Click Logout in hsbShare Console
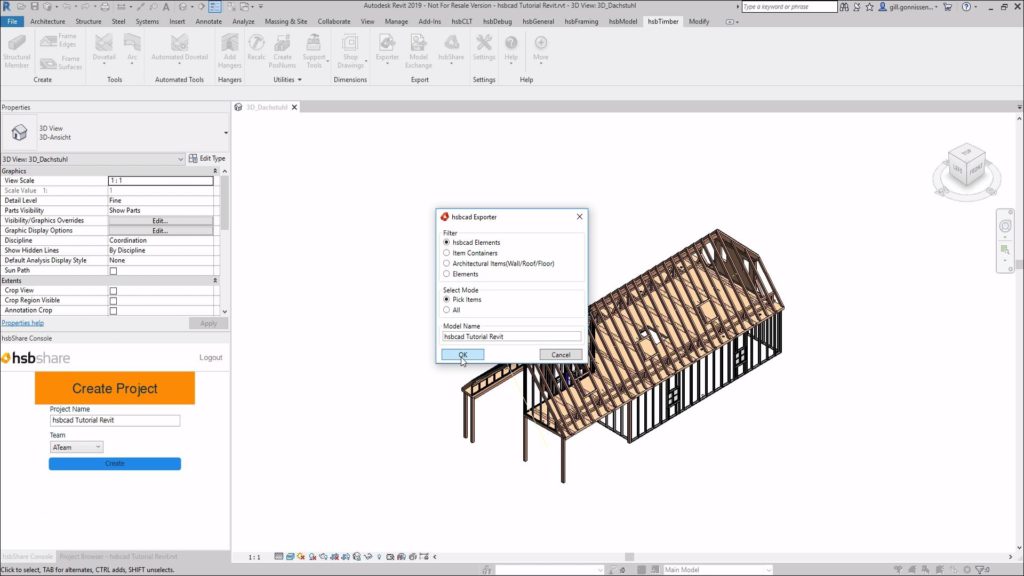Image resolution: width=1024 pixels, height=576 pixels. 211,358
